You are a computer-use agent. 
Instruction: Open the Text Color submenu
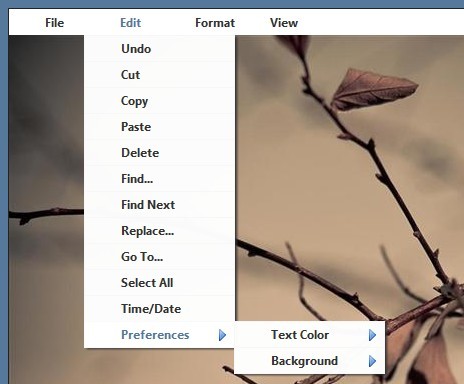(310, 335)
